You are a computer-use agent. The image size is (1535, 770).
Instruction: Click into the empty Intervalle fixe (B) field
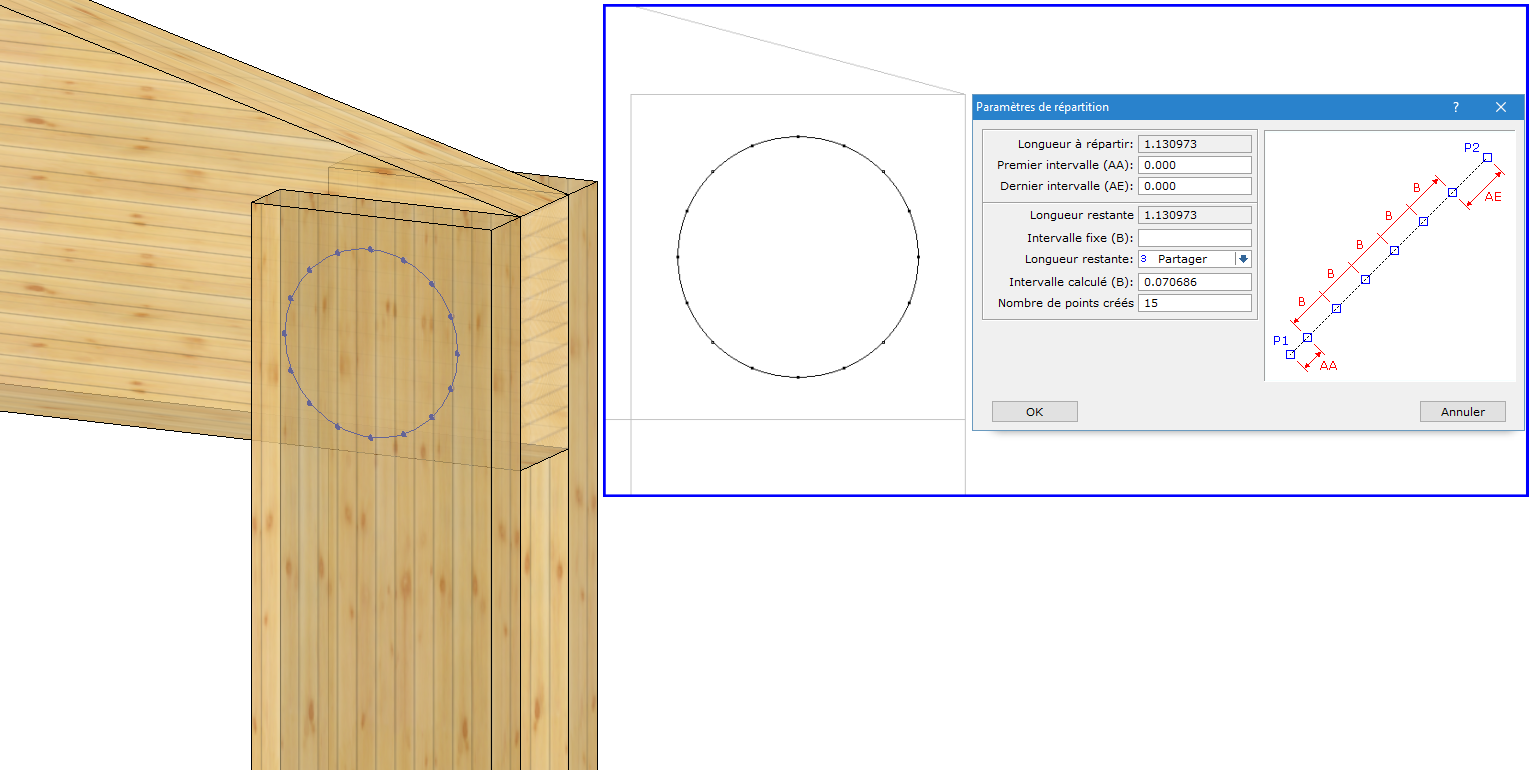(1194, 238)
